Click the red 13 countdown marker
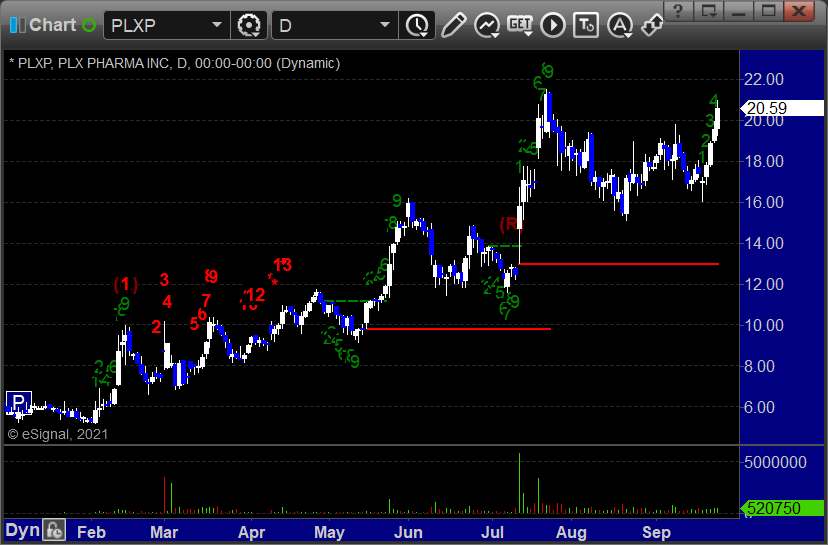This screenshot has width=828, height=545. click(x=283, y=265)
